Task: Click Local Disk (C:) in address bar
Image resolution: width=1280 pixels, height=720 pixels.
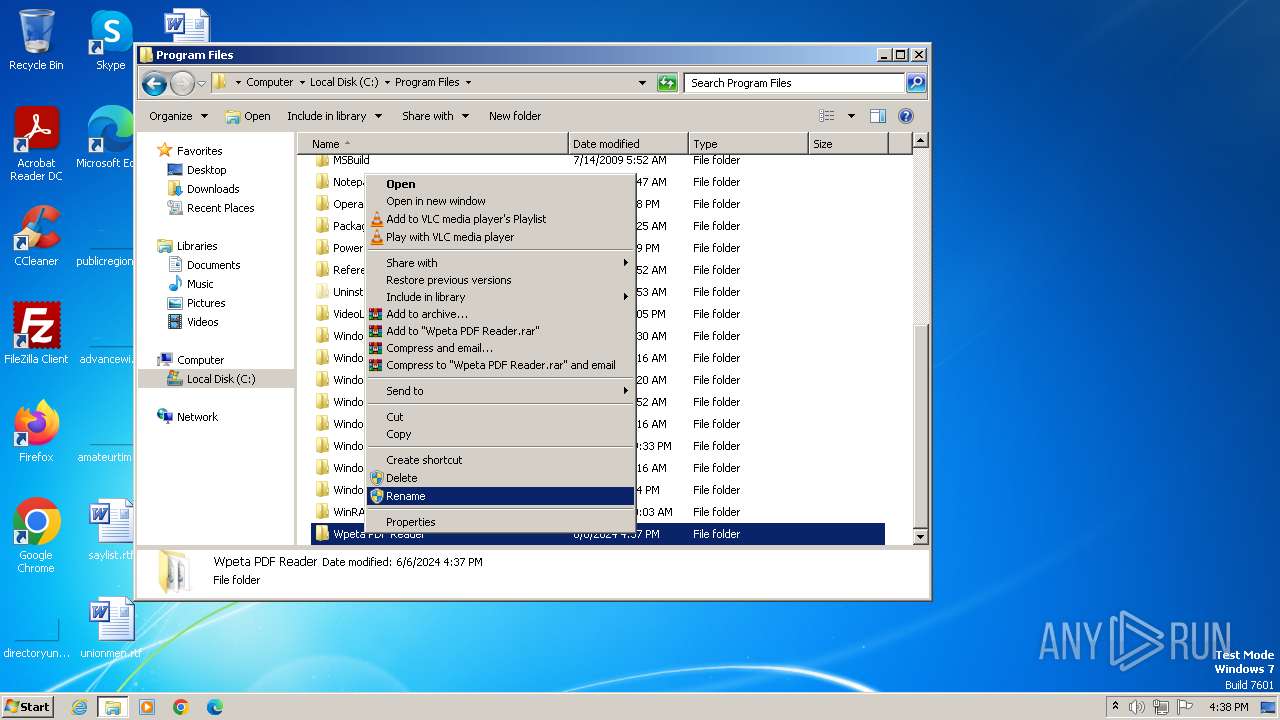Action: click(x=344, y=83)
